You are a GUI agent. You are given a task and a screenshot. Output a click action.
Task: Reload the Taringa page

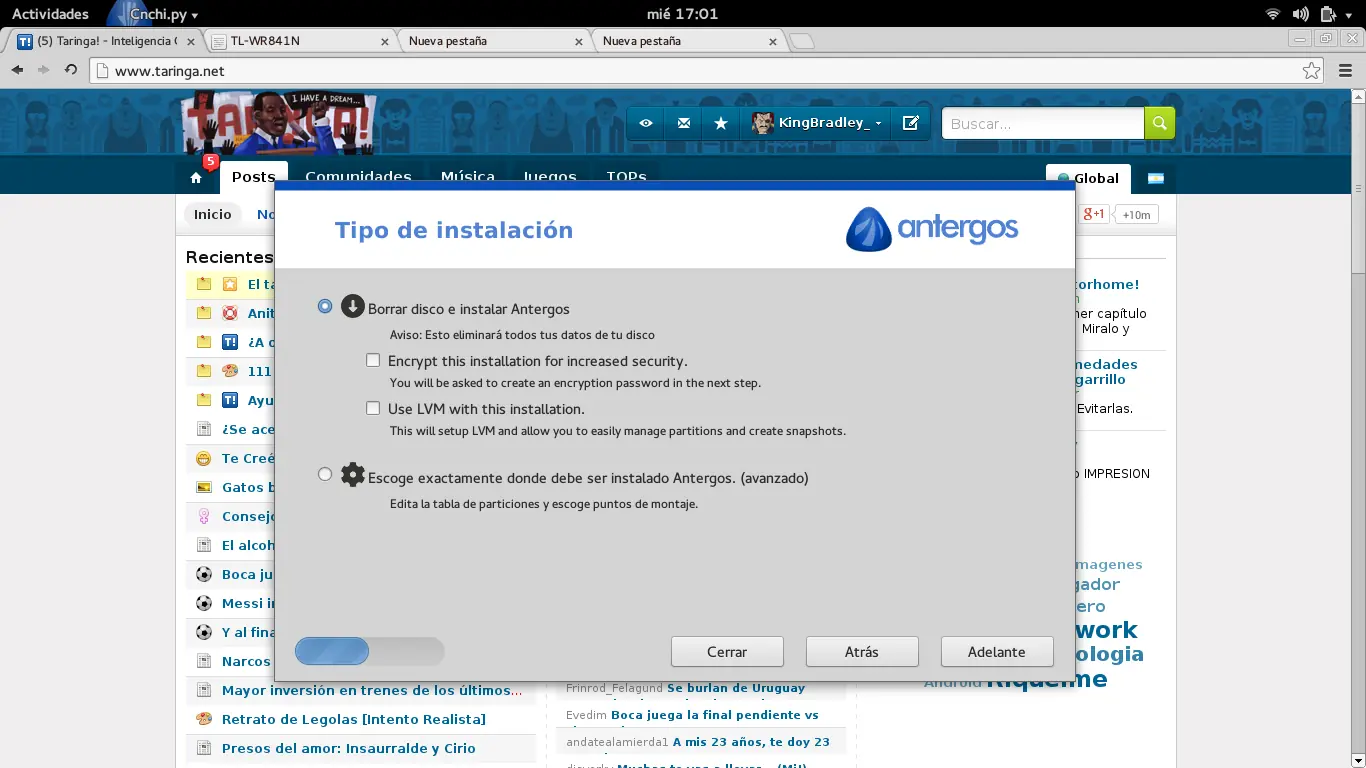[71, 70]
